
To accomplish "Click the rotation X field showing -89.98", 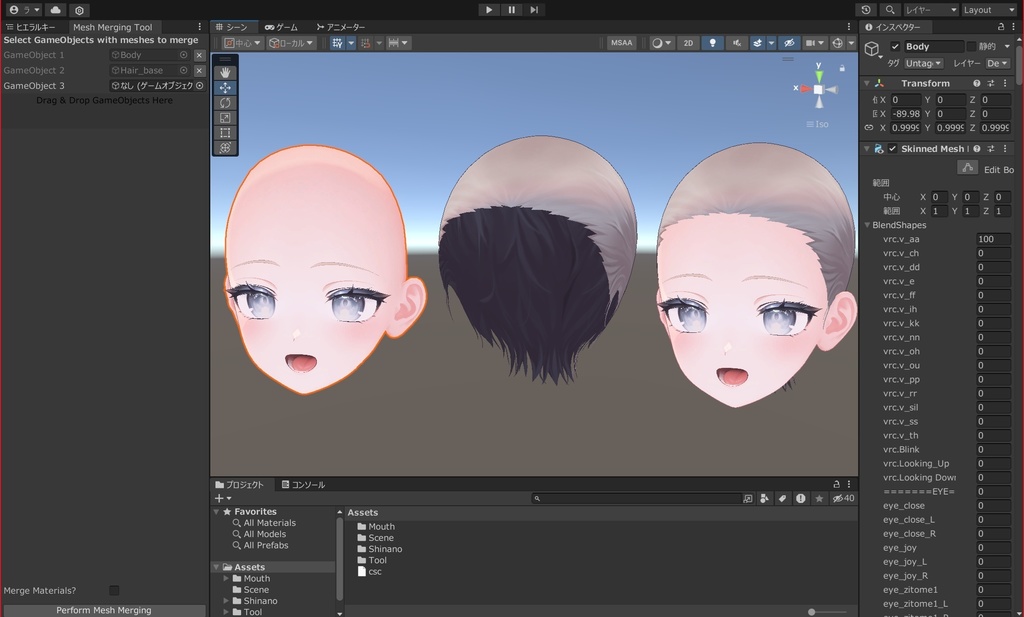I will coord(906,114).
